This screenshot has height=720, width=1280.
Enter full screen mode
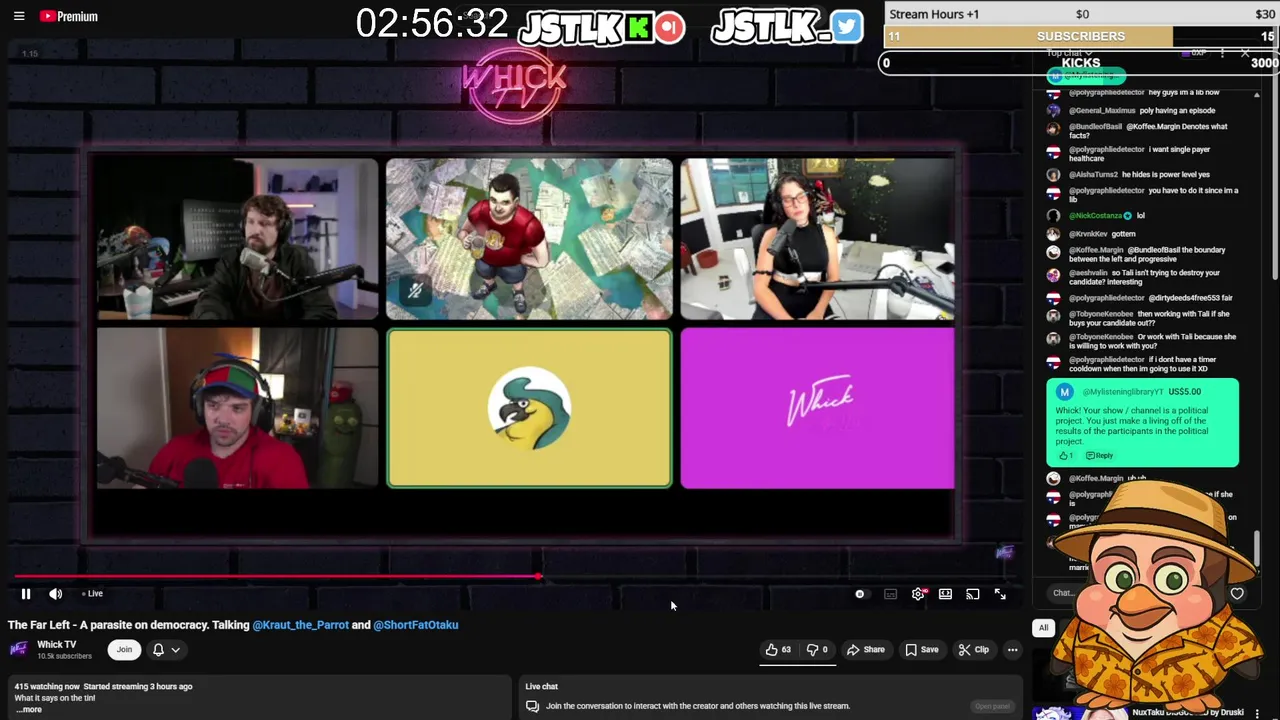[1000, 594]
